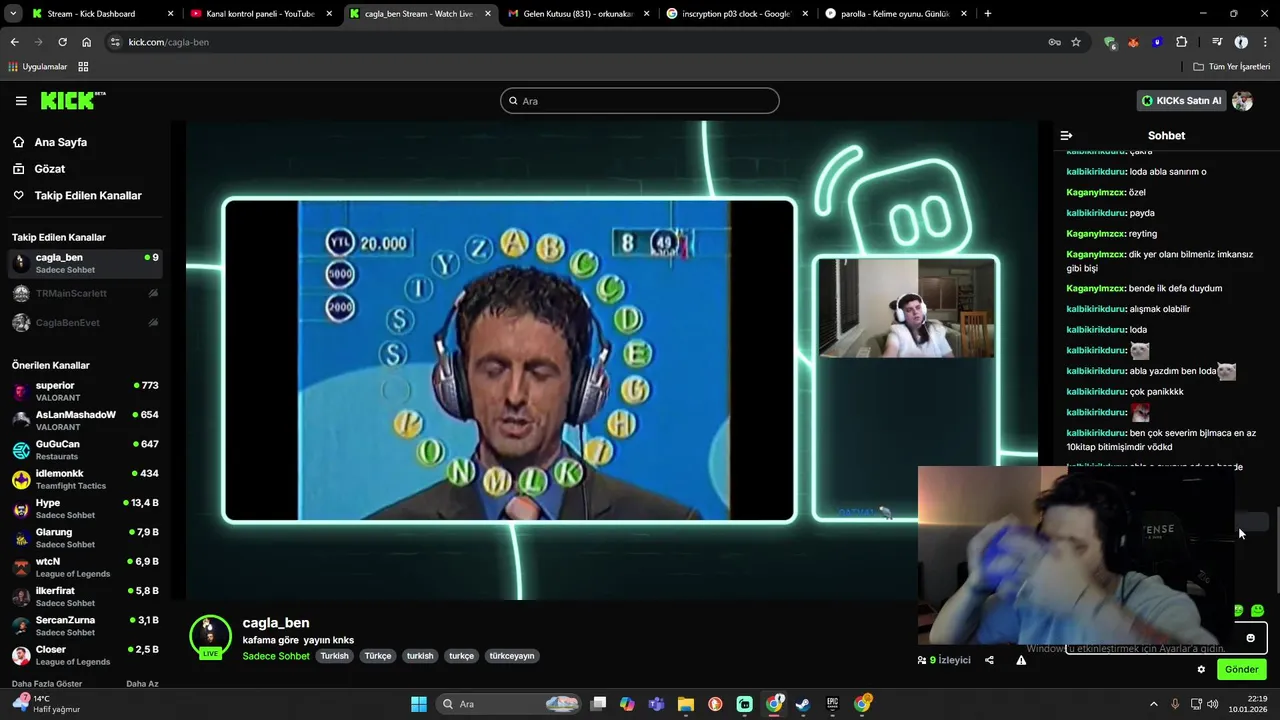Open recommended channel Glarung
The image size is (1280, 720).
[x=85, y=538]
